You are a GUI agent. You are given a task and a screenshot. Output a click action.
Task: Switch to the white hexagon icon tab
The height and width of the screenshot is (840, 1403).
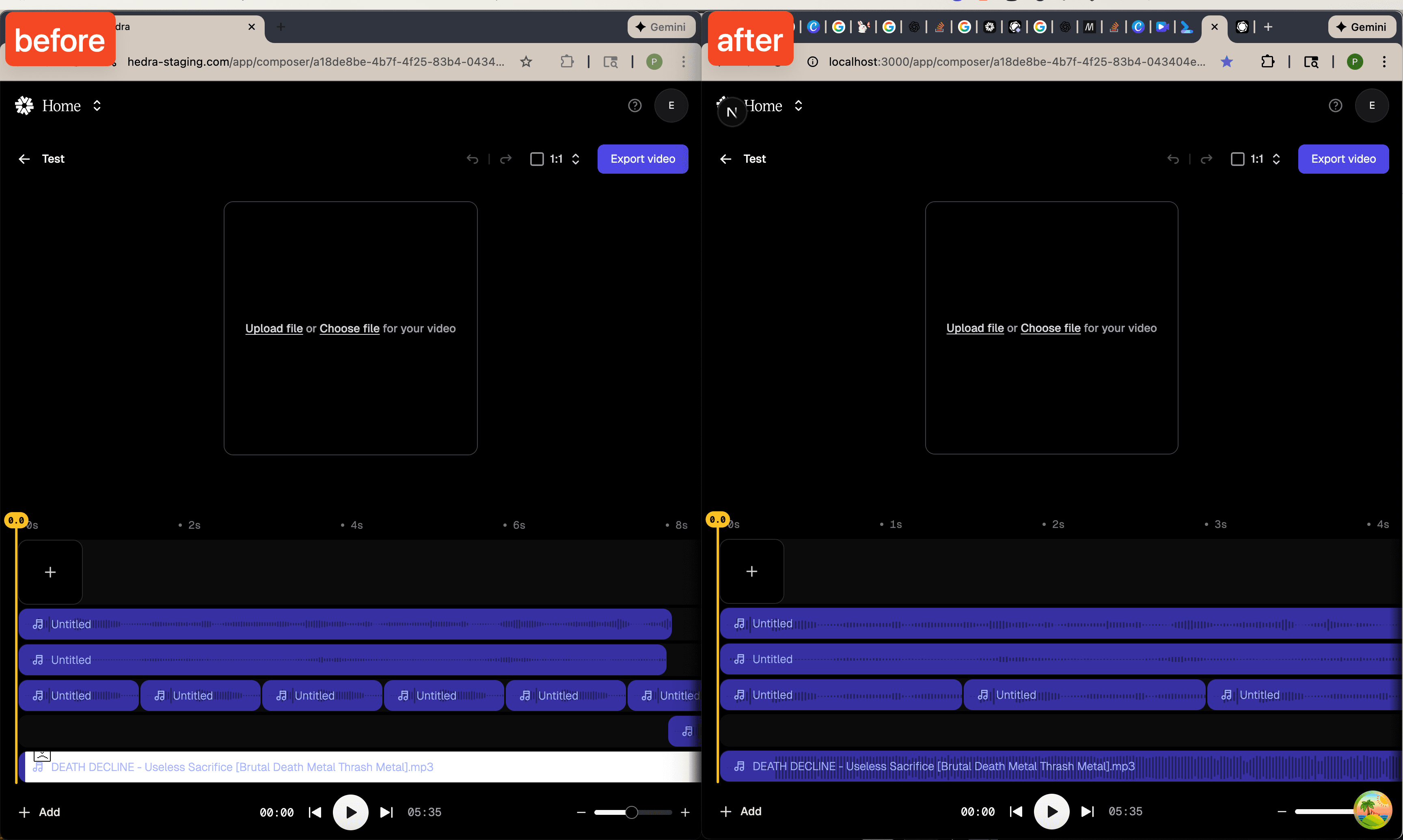coord(1242,27)
